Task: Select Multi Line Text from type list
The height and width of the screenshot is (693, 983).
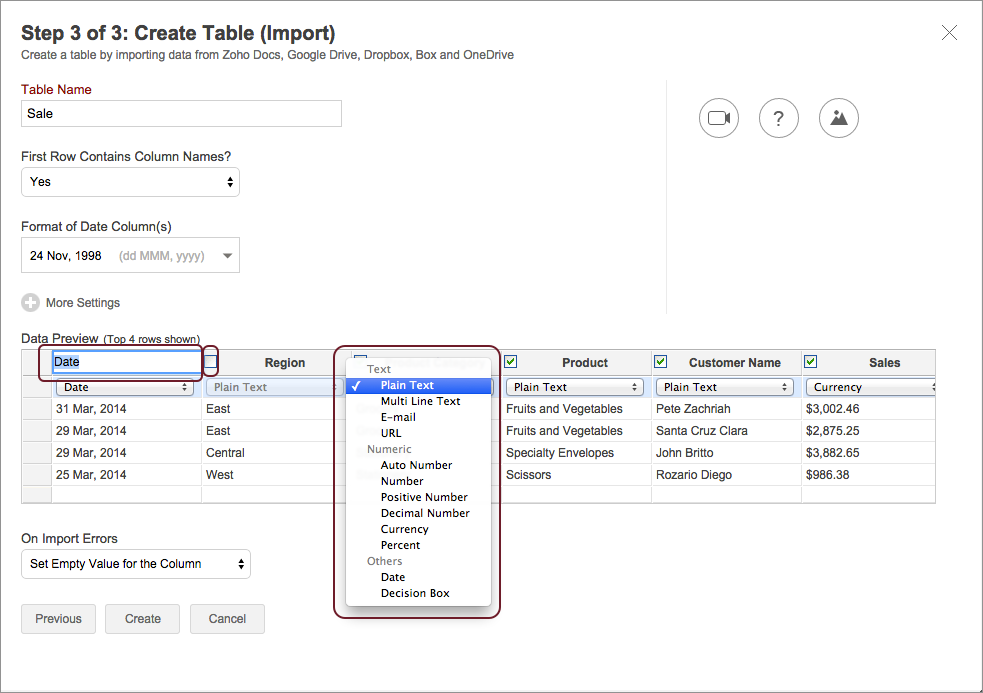Action: 420,401
